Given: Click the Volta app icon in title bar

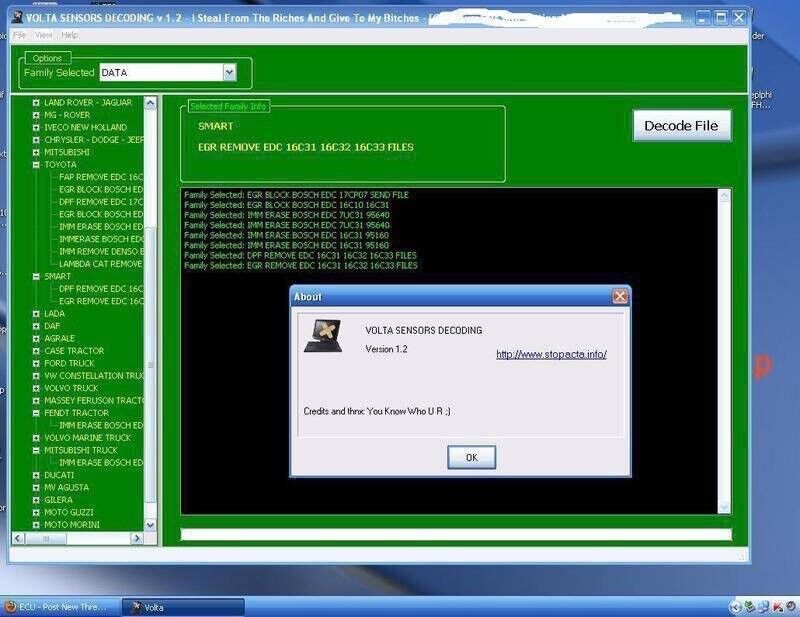Looking at the screenshot, I should (17, 17).
